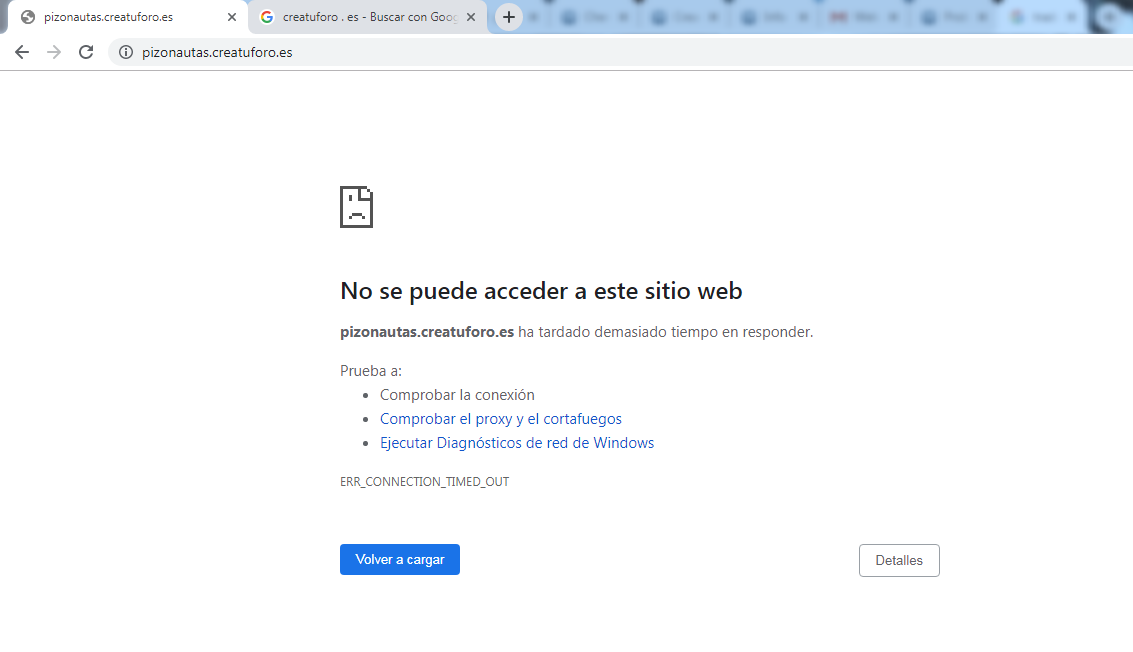The height and width of the screenshot is (652, 1133).
Task: Run Ejecutar Diagnósticos de red de Windows
Action: (x=516, y=443)
